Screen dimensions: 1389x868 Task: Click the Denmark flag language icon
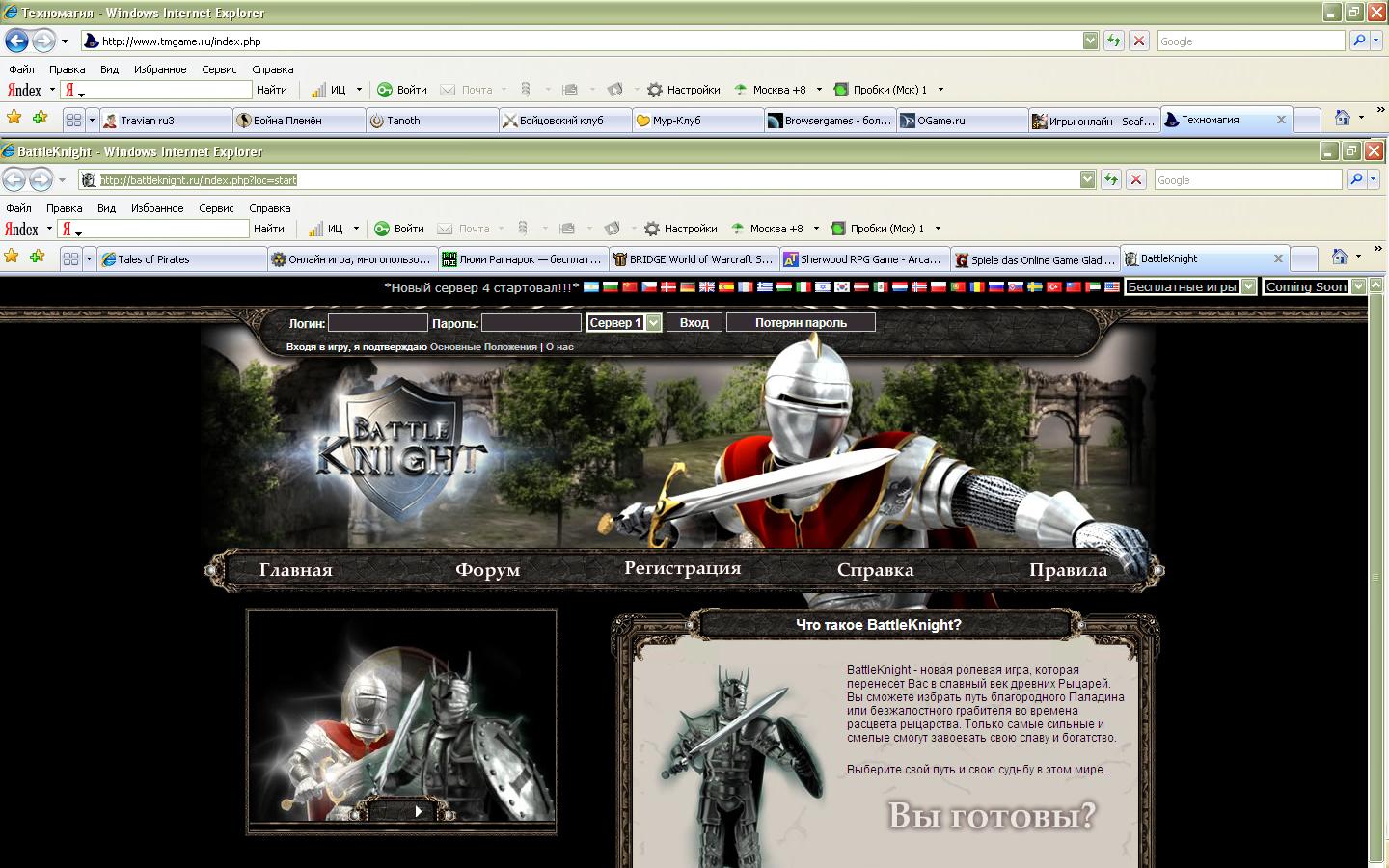[x=668, y=286]
